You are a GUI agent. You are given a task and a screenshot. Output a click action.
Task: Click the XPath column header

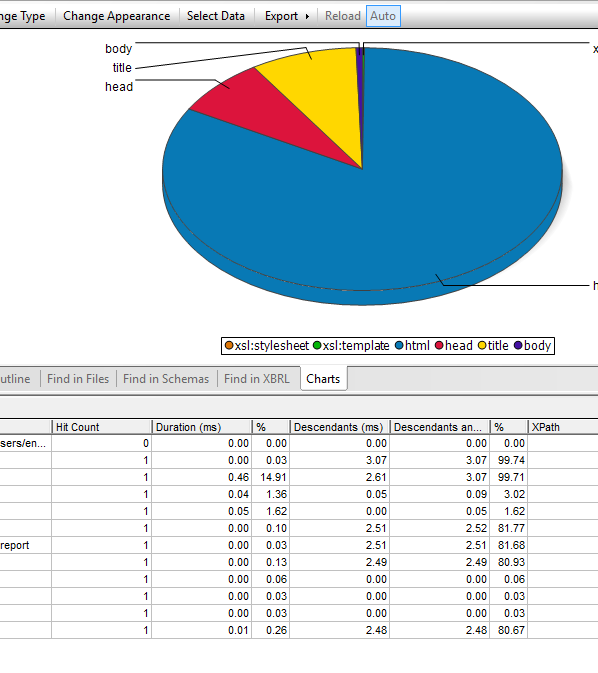pos(563,427)
